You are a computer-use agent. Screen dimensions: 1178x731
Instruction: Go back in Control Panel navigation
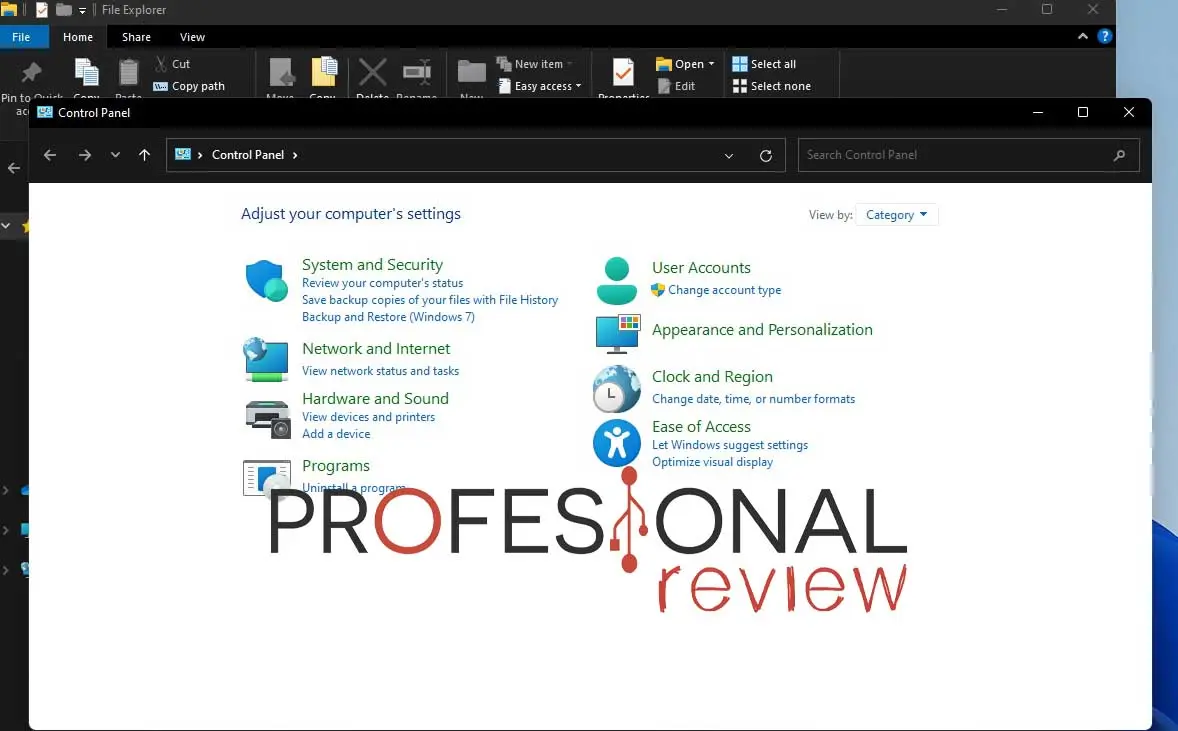[50, 155]
